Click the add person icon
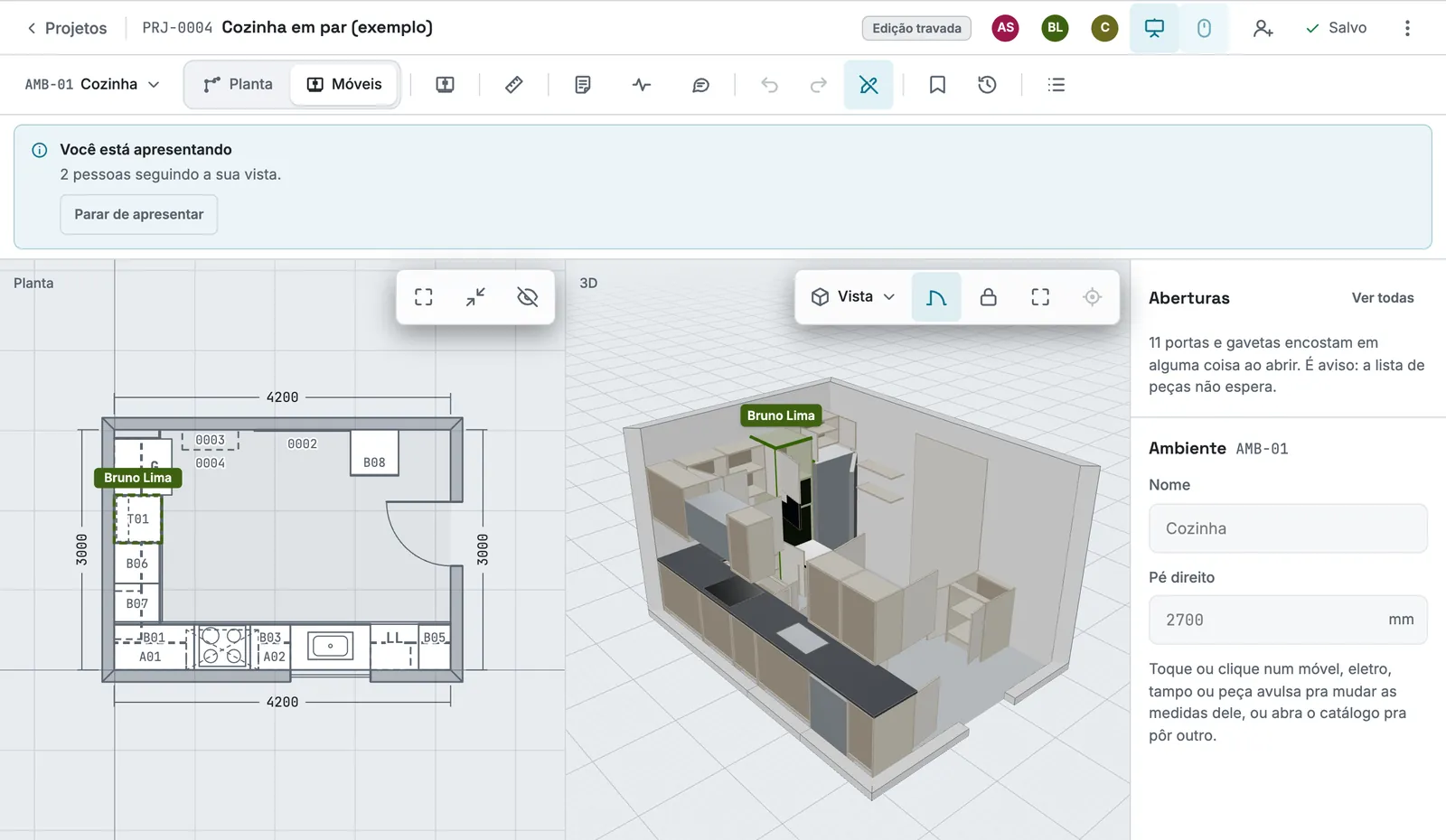1446x840 pixels. tap(1263, 28)
